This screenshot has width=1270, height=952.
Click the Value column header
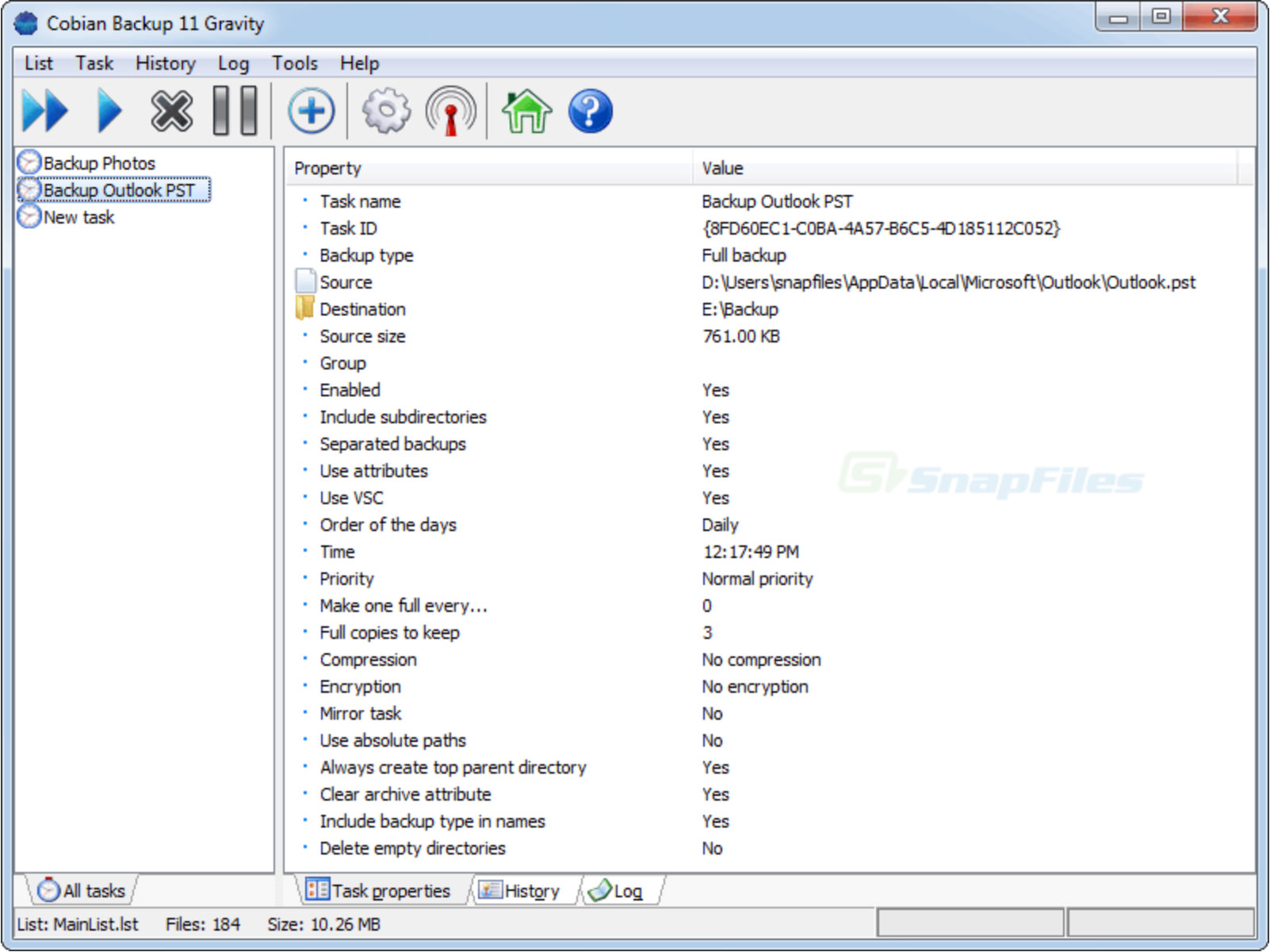[966, 168]
